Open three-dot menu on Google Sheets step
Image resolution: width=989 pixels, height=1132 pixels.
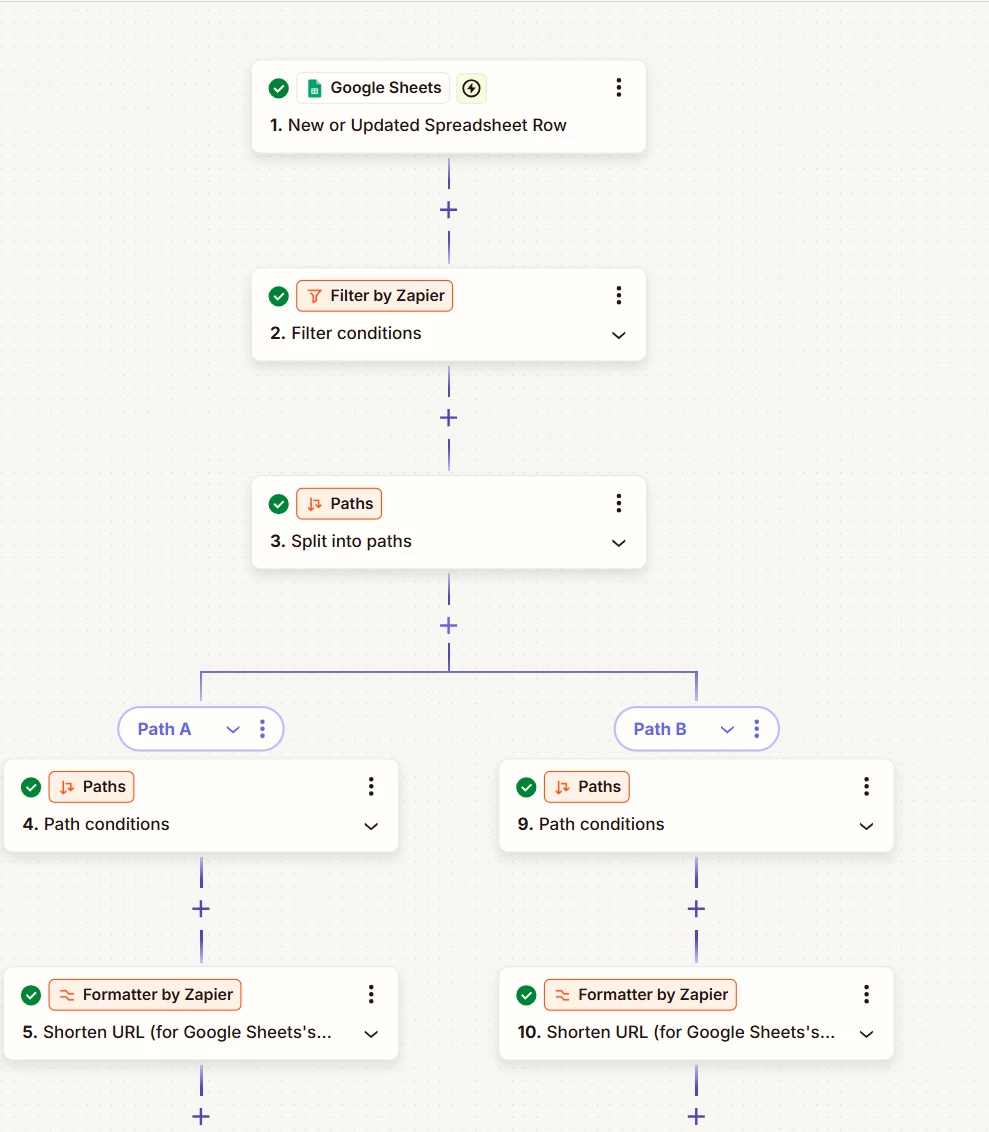coord(619,87)
